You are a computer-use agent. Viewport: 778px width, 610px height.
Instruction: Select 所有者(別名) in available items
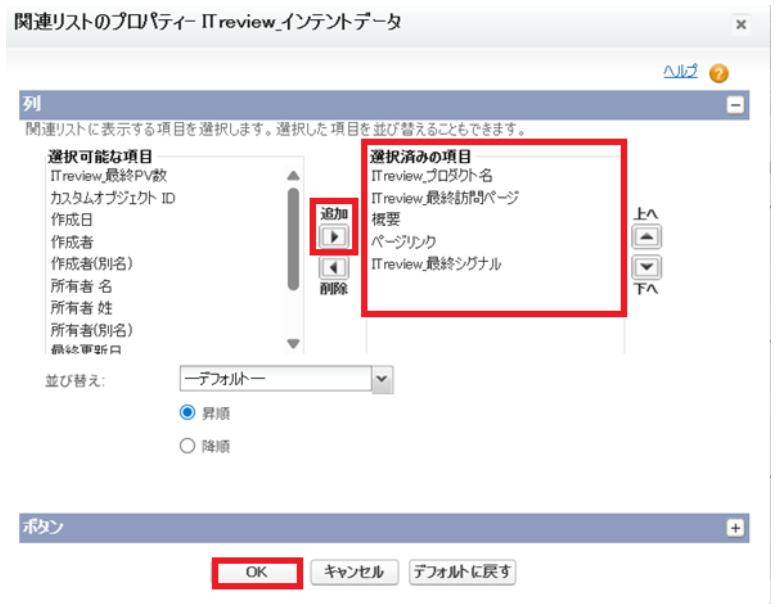tap(91, 330)
